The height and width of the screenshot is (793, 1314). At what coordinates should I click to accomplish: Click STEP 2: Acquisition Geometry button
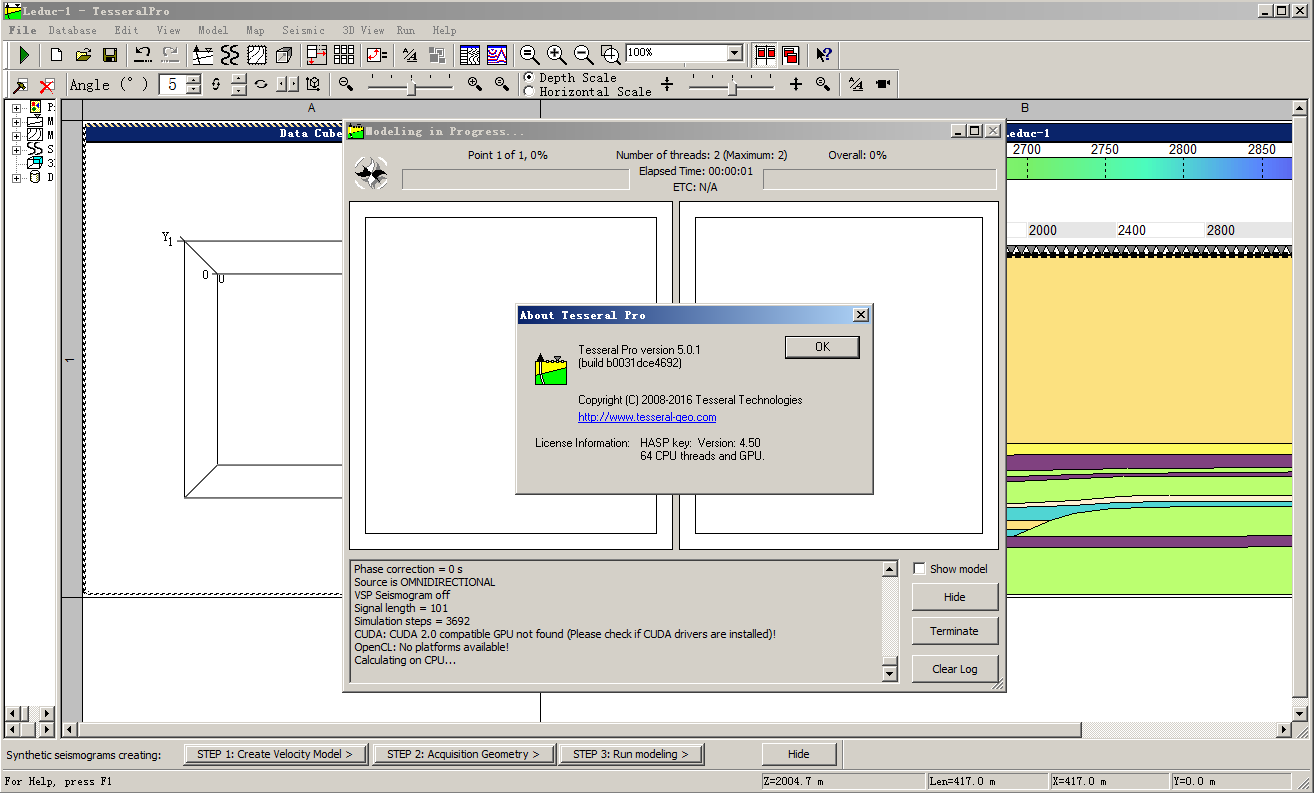[463, 754]
